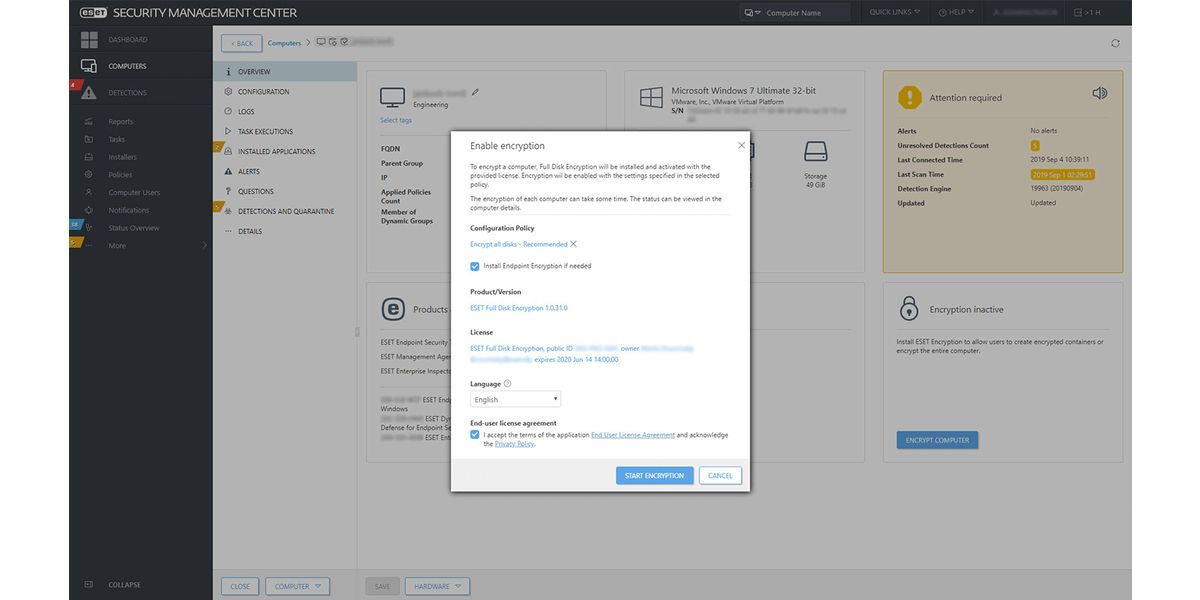Open the Computer dropdown button at bottom
The width and height of the screenshot is (1200, 600).
[298, 587]
